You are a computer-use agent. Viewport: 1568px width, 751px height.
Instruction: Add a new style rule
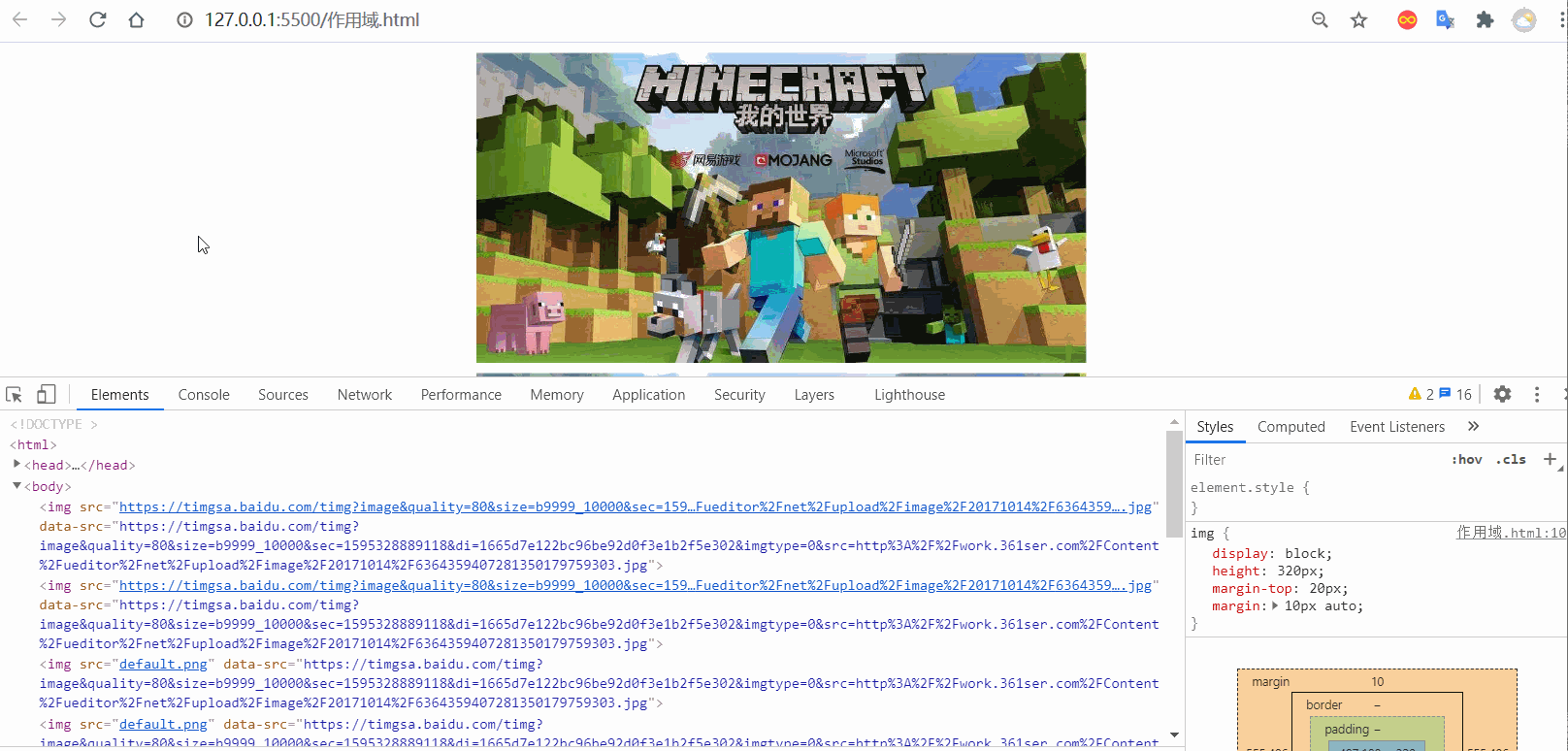pos(1550,459)
